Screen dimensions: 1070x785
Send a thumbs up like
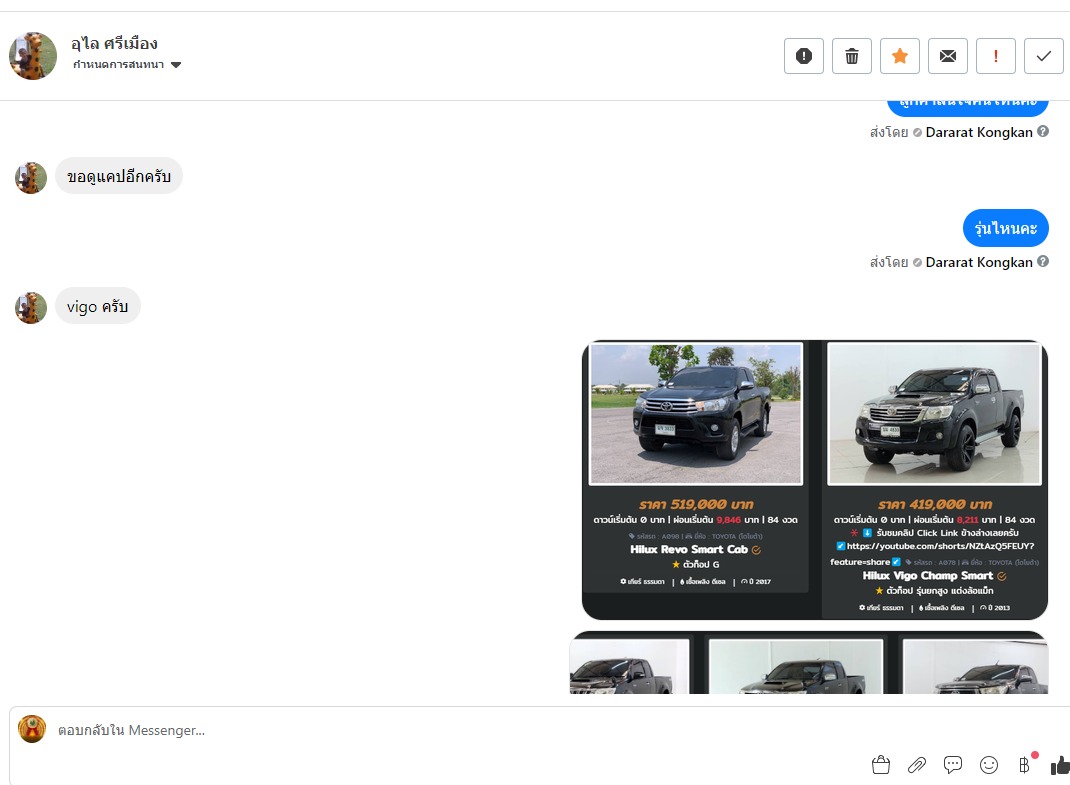point(1060,765)
